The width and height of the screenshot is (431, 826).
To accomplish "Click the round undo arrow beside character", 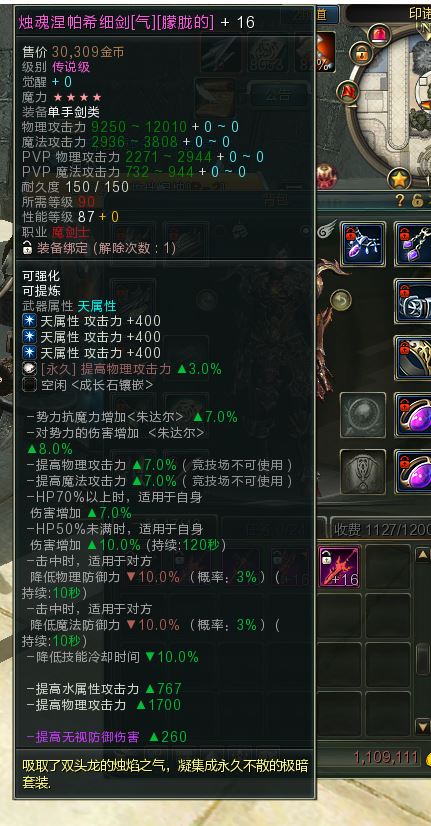I will click(x=341, y=301).
